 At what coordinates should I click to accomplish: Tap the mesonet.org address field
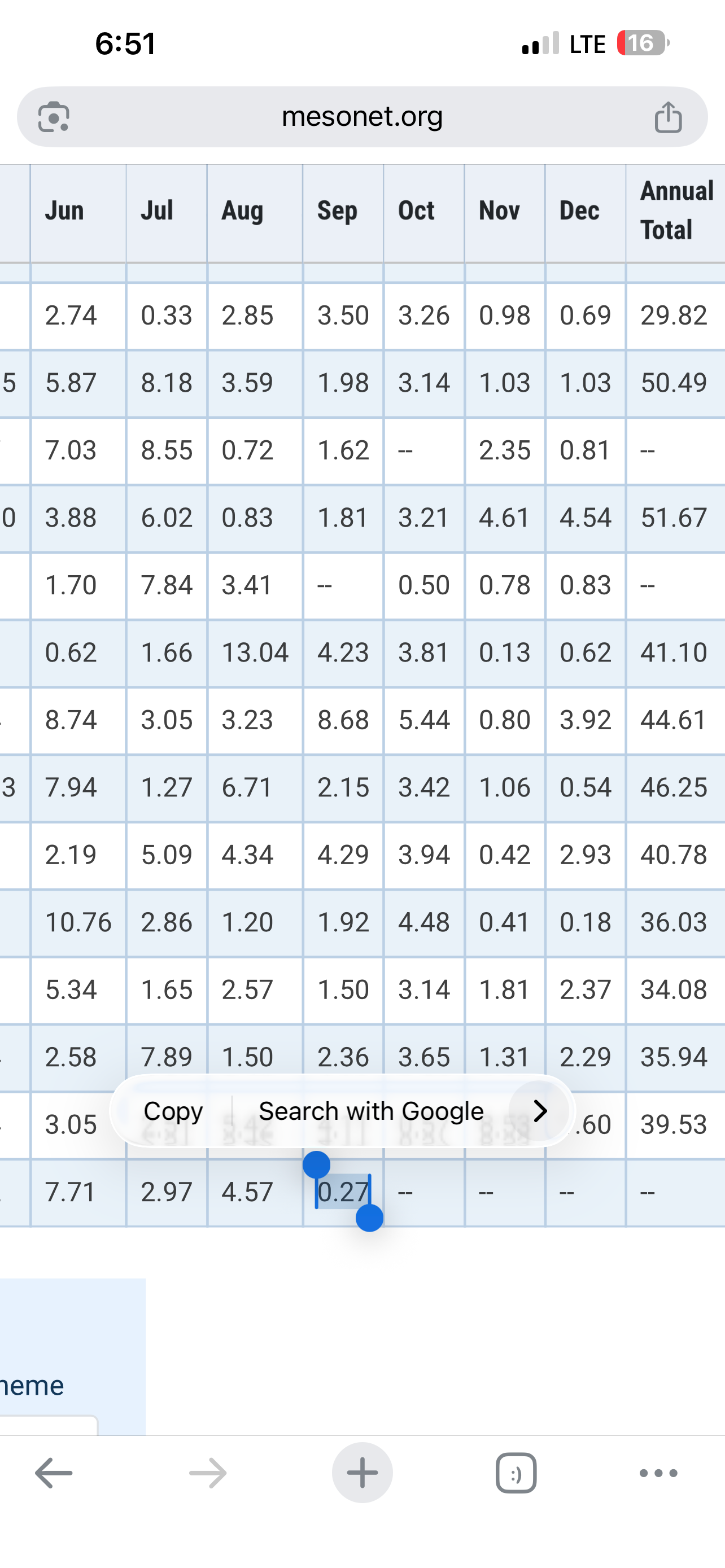click(x=362, y=116)
